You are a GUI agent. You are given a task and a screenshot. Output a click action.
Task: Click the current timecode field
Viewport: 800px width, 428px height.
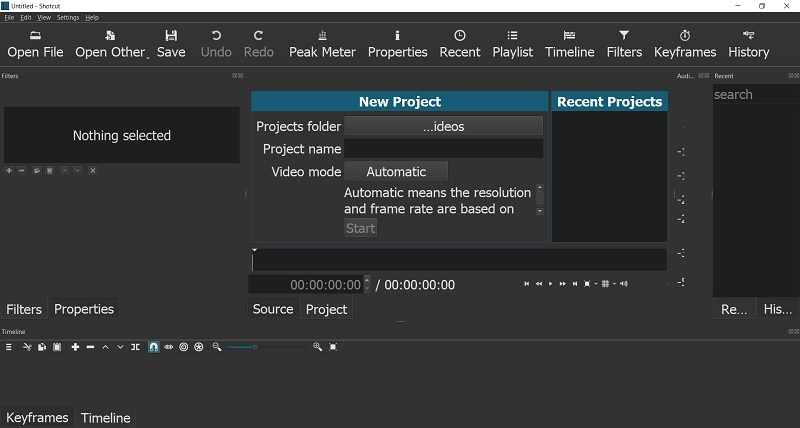point(306,285)
